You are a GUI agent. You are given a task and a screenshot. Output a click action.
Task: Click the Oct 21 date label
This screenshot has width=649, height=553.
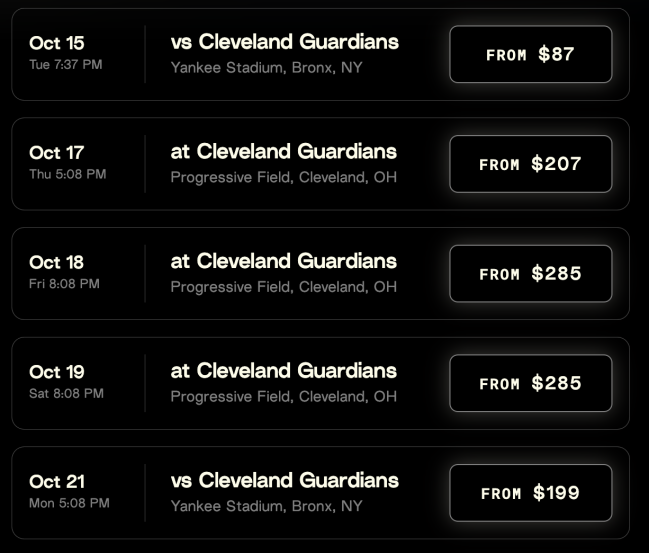pyautogui.click(x=57, y=481)
